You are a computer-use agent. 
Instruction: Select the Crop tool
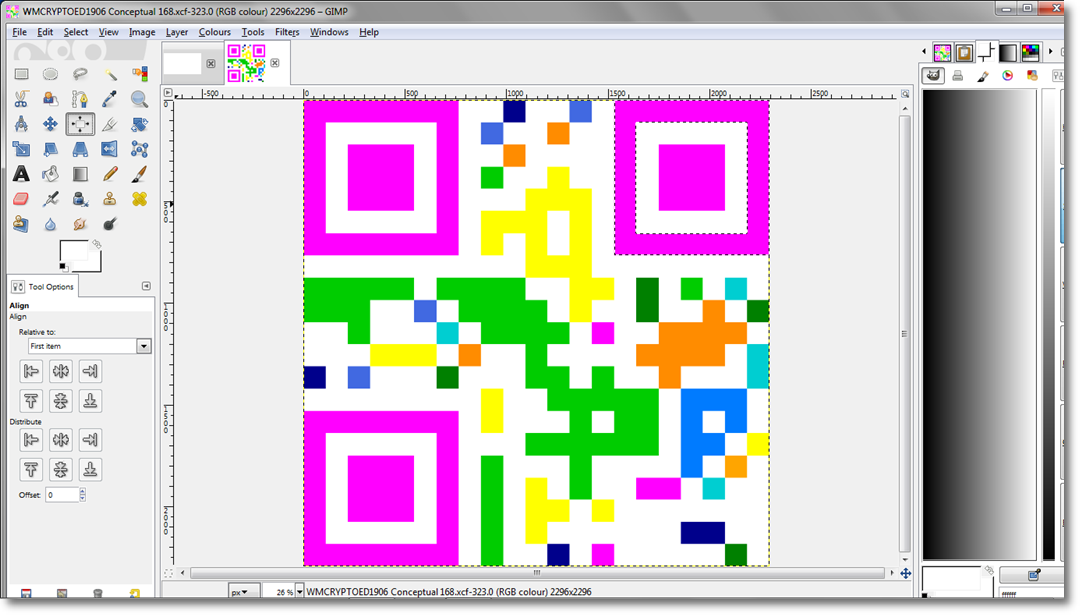[x=110, y=124]
